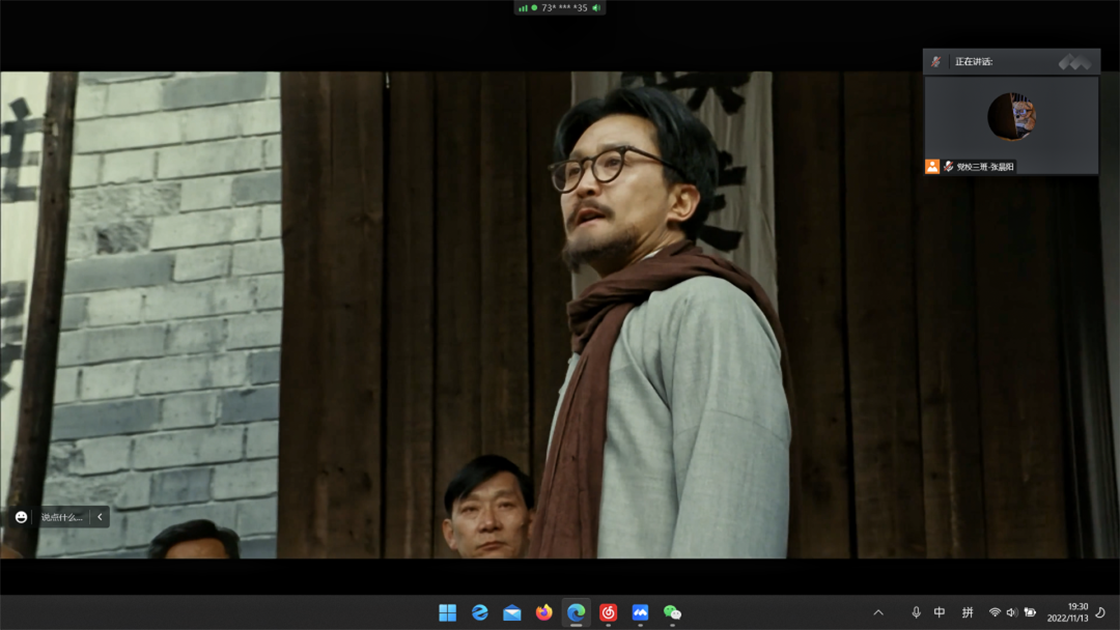Click muted mic icon next to participant name
1120x630 pixels.
(949, 166)
